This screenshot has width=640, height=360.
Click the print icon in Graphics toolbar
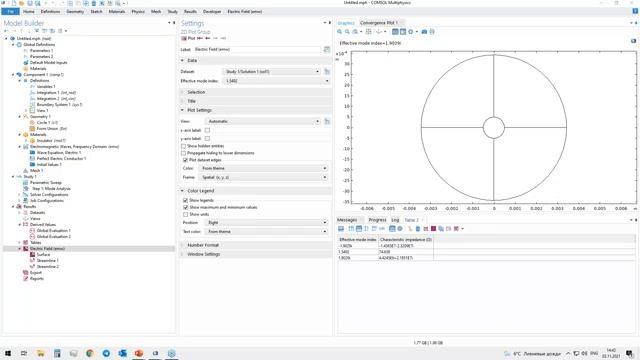click(x=432, y=32)
